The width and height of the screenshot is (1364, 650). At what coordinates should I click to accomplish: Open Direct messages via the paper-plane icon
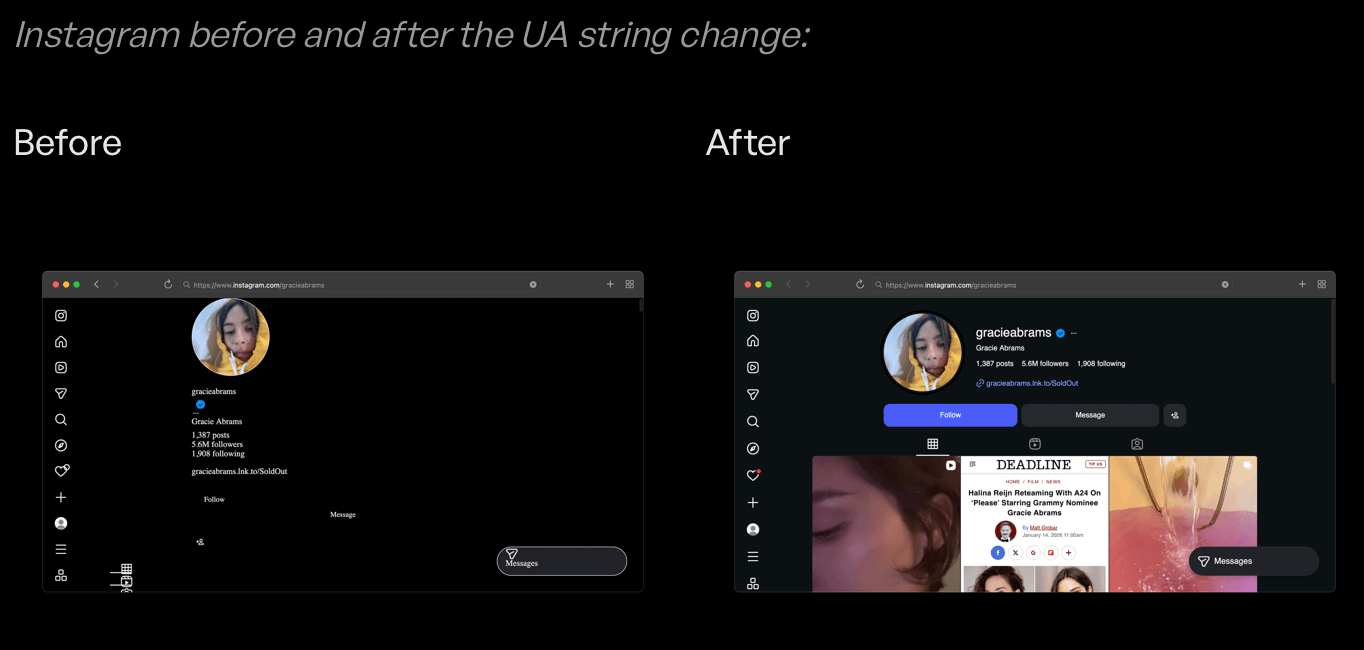click(752, 394)
